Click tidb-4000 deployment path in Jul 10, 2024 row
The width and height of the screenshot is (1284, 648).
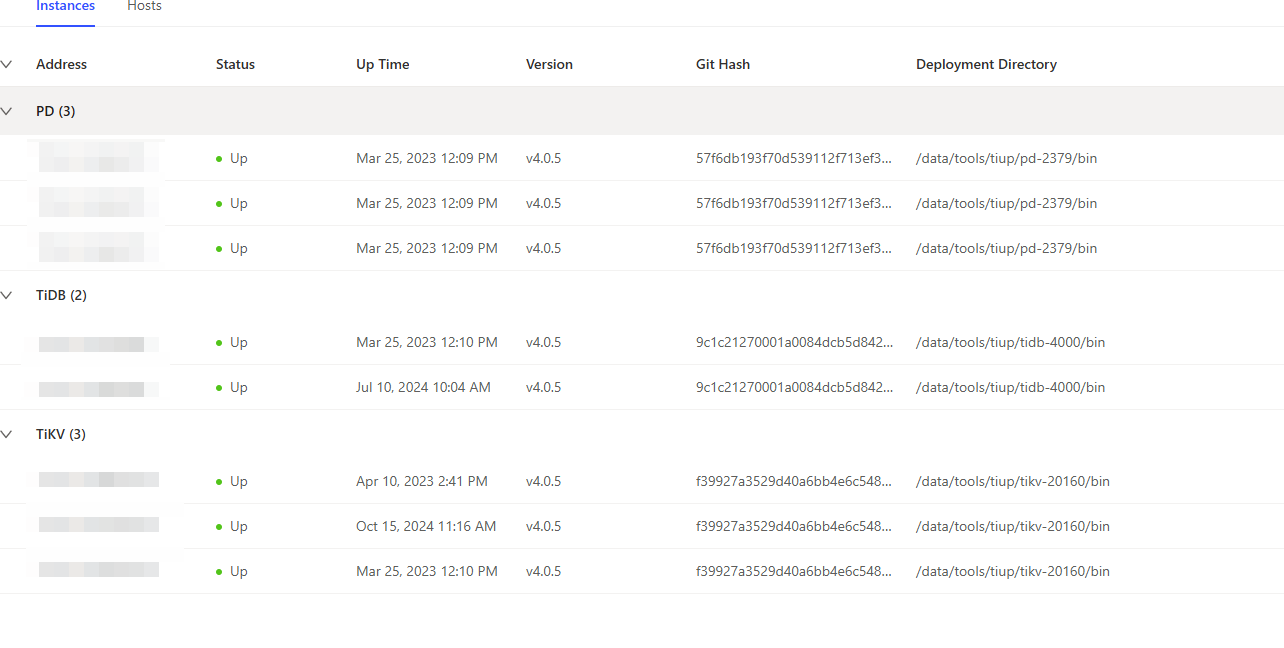(x=1010, y=387)
